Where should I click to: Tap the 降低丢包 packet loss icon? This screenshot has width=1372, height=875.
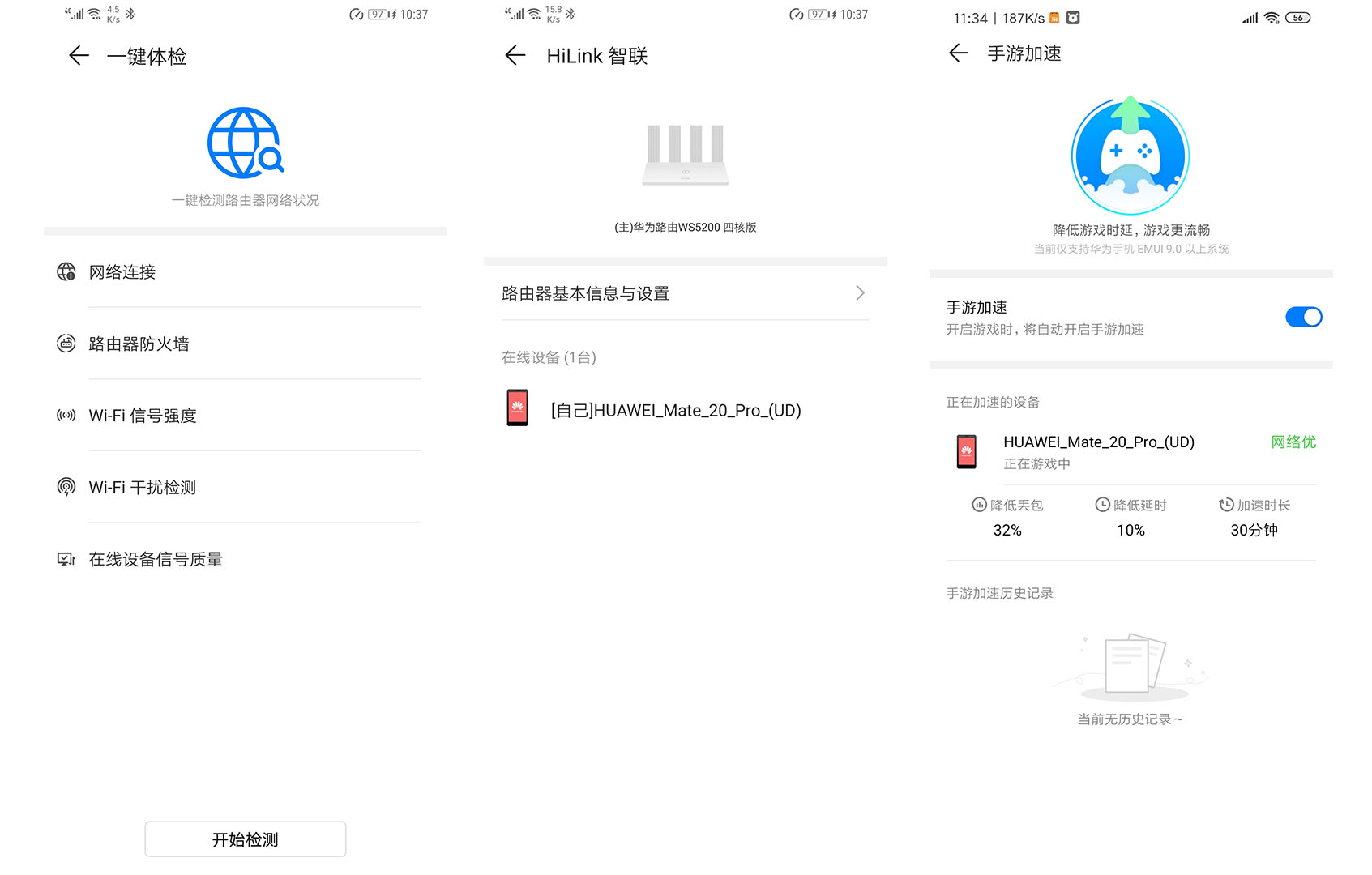981,505
